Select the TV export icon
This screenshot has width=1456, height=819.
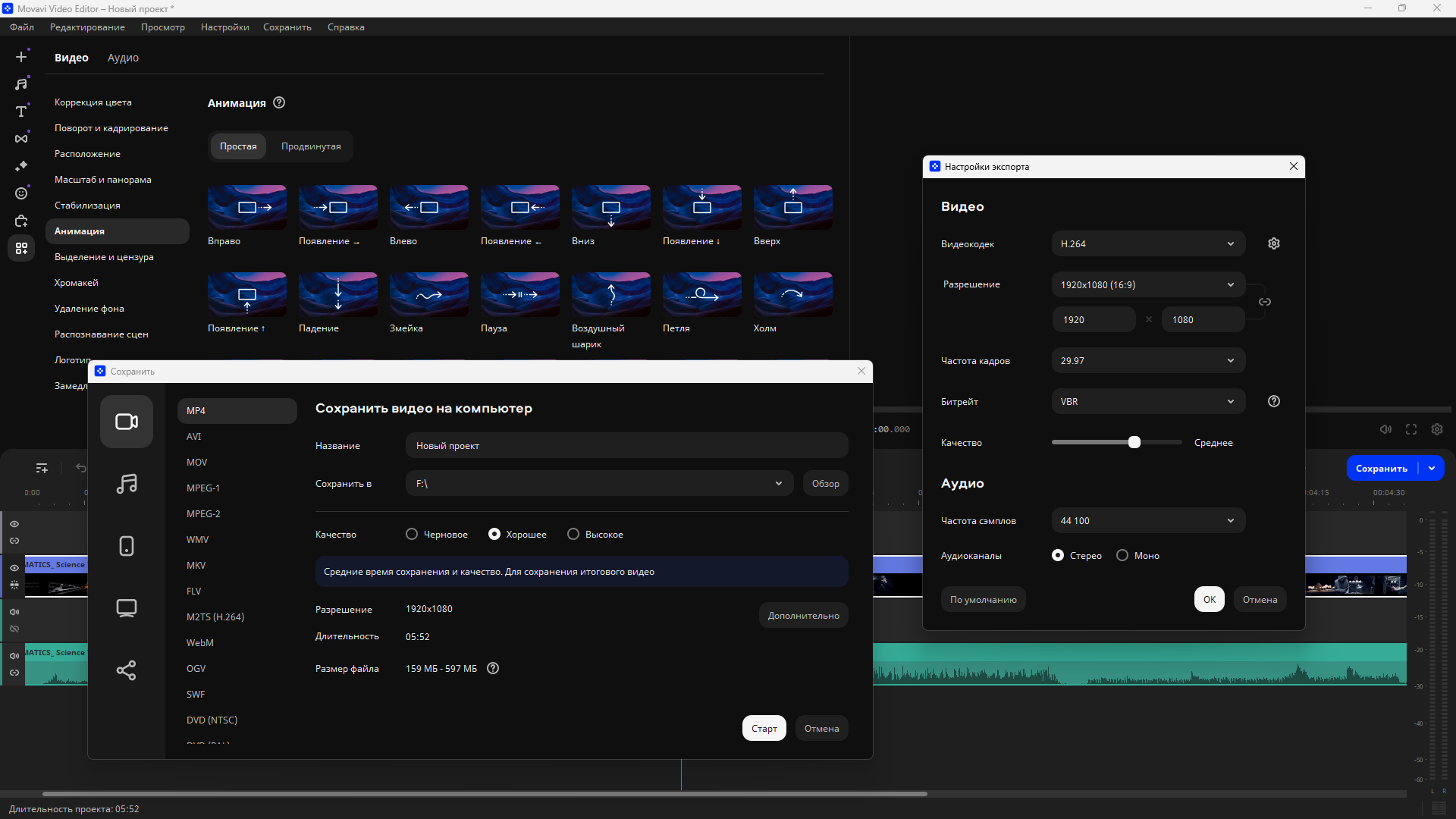coord(127,608)
